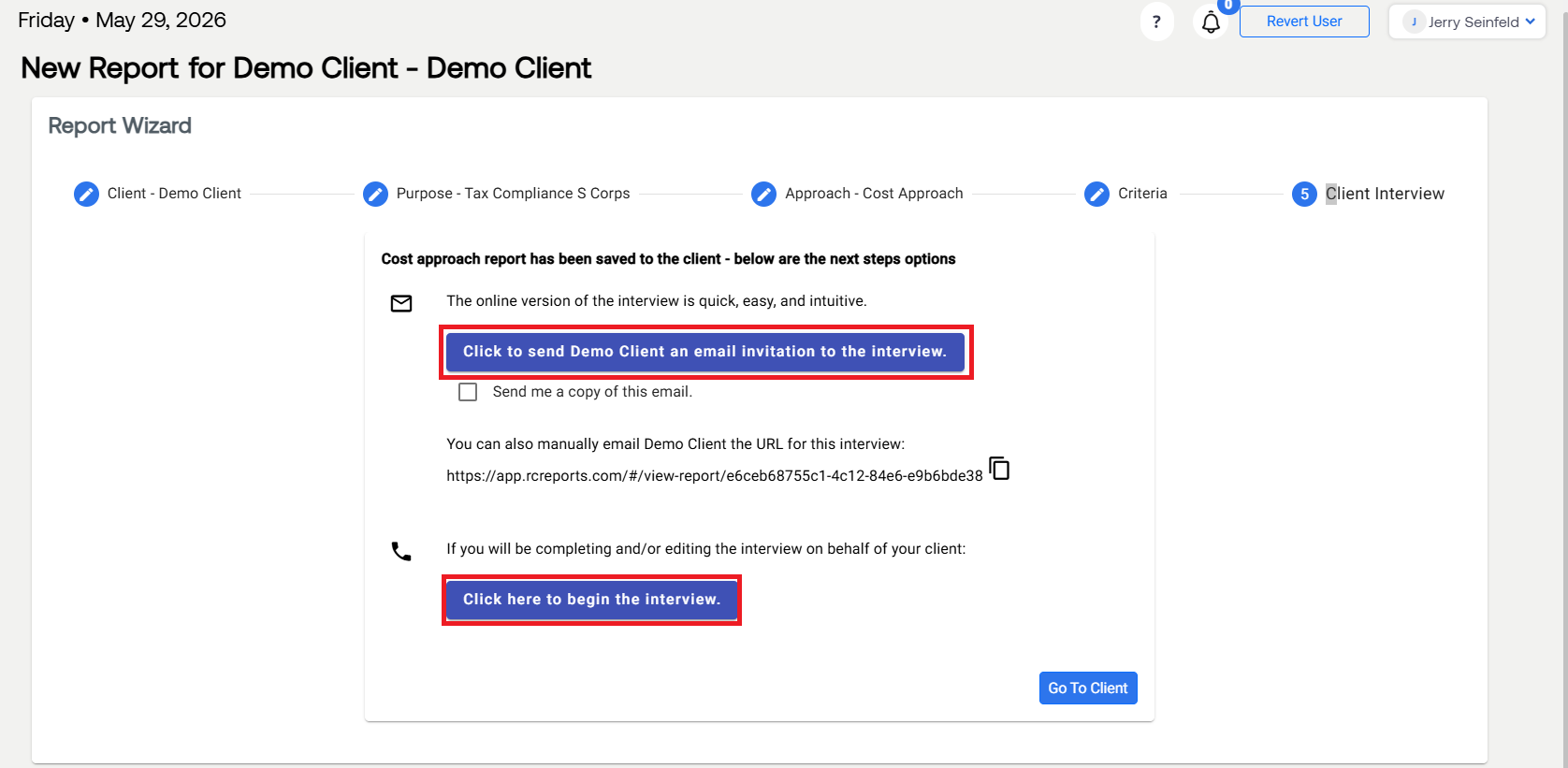This screenshot has height=768, width=1568.
Task: Click the pencil icon for Purpose step
Action: tap(375, 194)
